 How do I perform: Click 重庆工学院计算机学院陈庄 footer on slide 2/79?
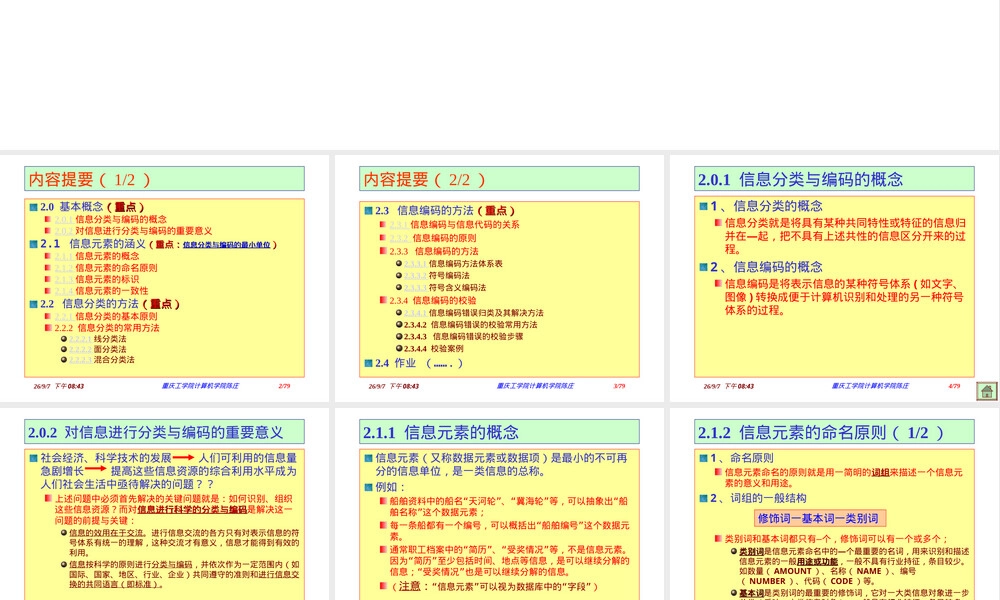200,386
